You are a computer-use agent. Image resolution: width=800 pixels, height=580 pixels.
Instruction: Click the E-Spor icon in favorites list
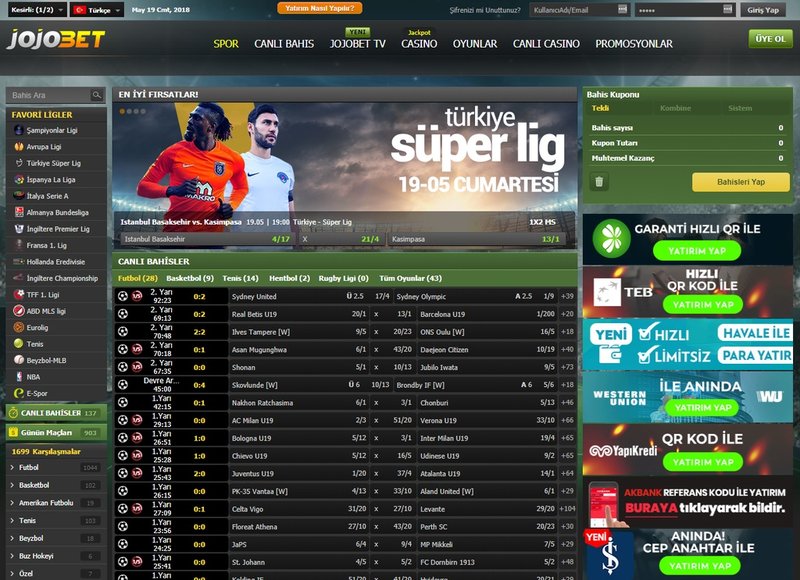coord(16,393)
